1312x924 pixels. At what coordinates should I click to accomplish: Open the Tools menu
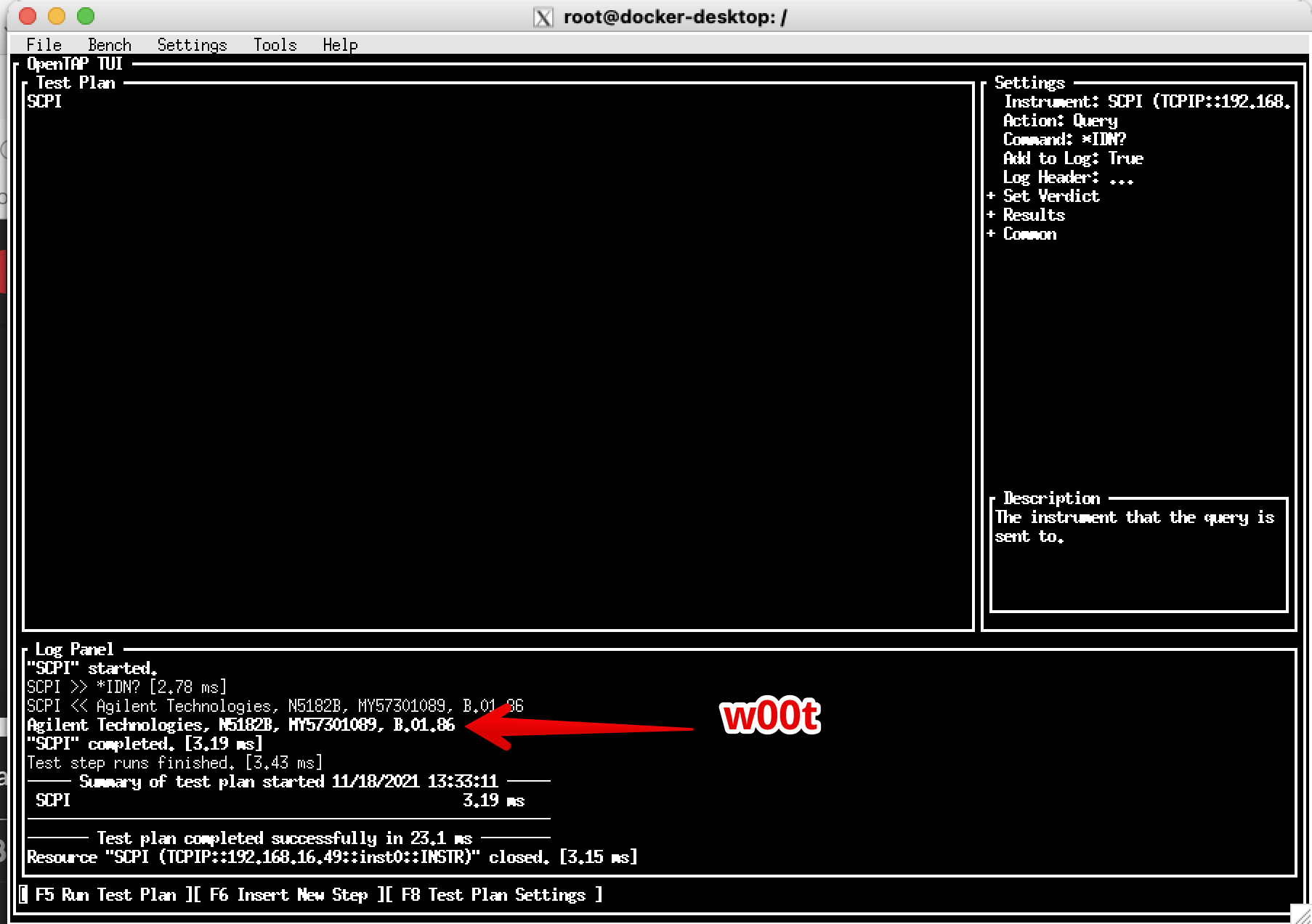[275, 45]
